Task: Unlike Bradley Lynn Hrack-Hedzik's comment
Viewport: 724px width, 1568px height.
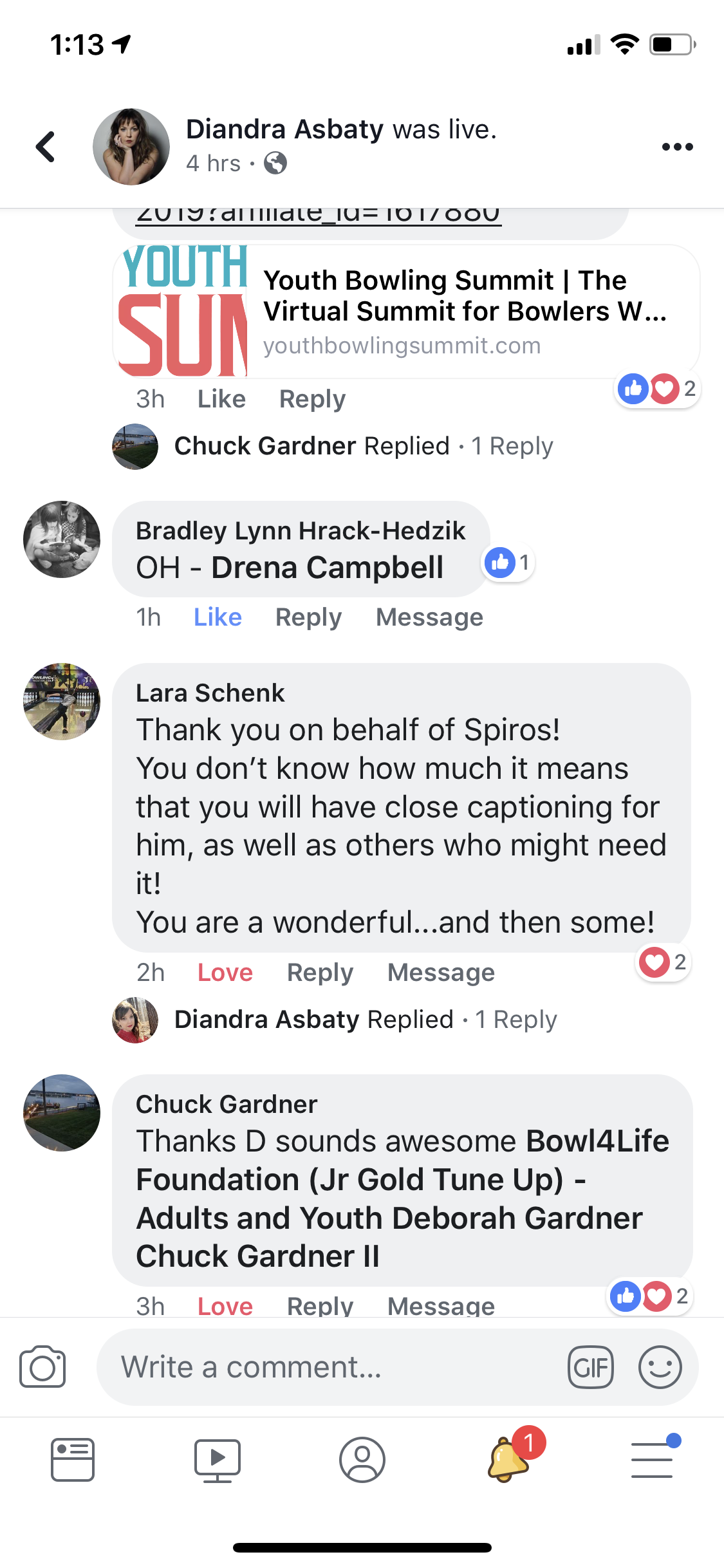Action: [218, 617]
